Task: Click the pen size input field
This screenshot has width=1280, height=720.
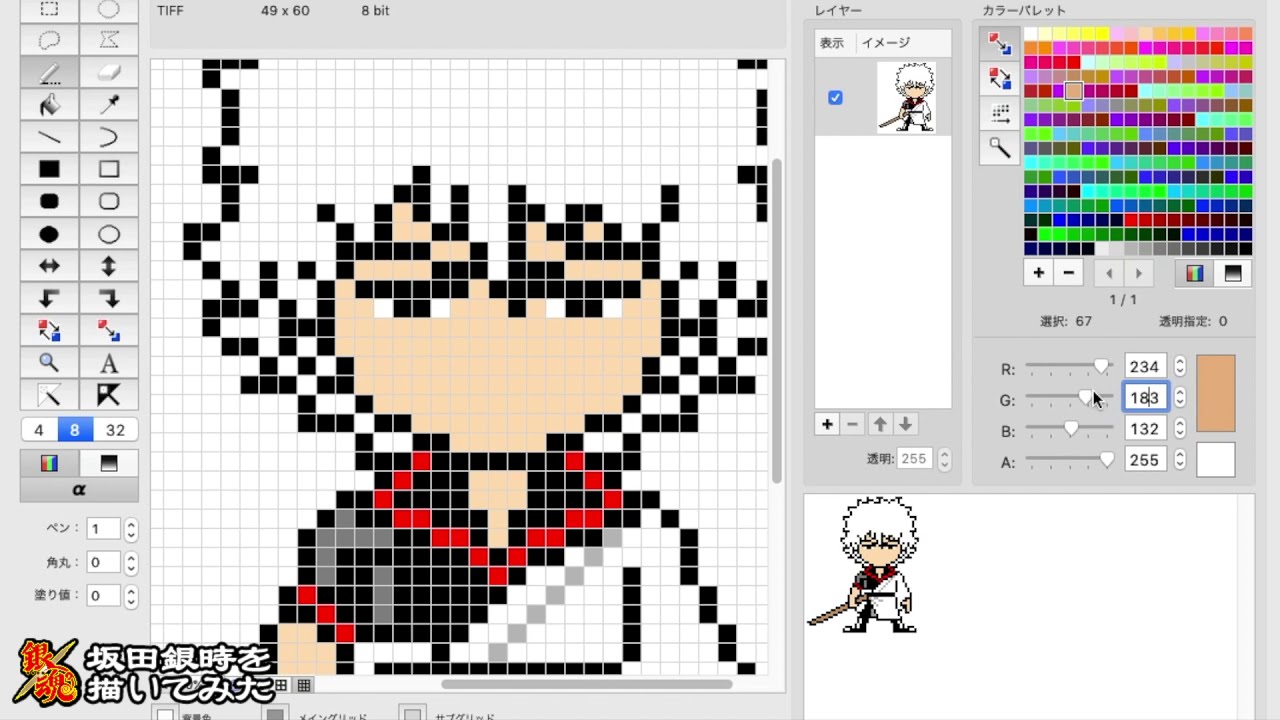Action: point(103,529)
